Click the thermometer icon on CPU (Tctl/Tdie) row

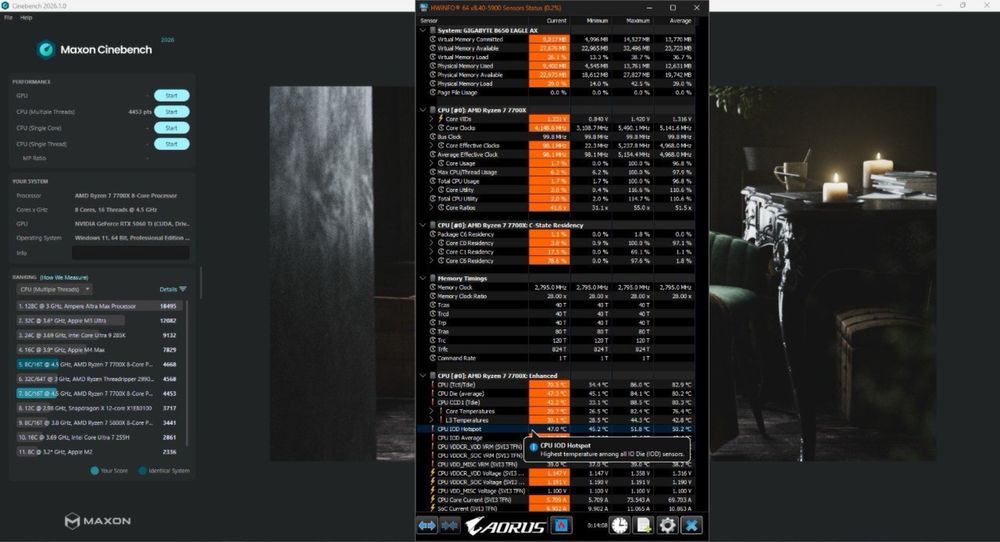[433, 385]
